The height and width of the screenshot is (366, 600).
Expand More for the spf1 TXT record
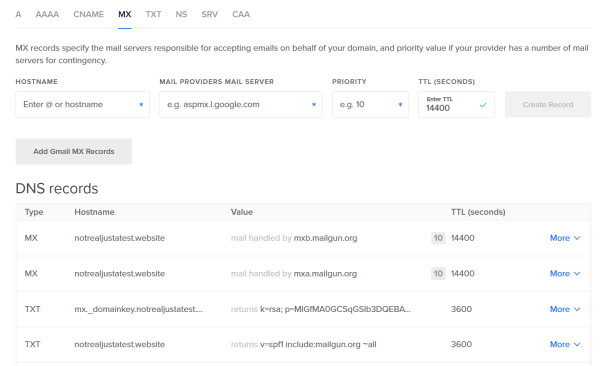click(565, 344)
